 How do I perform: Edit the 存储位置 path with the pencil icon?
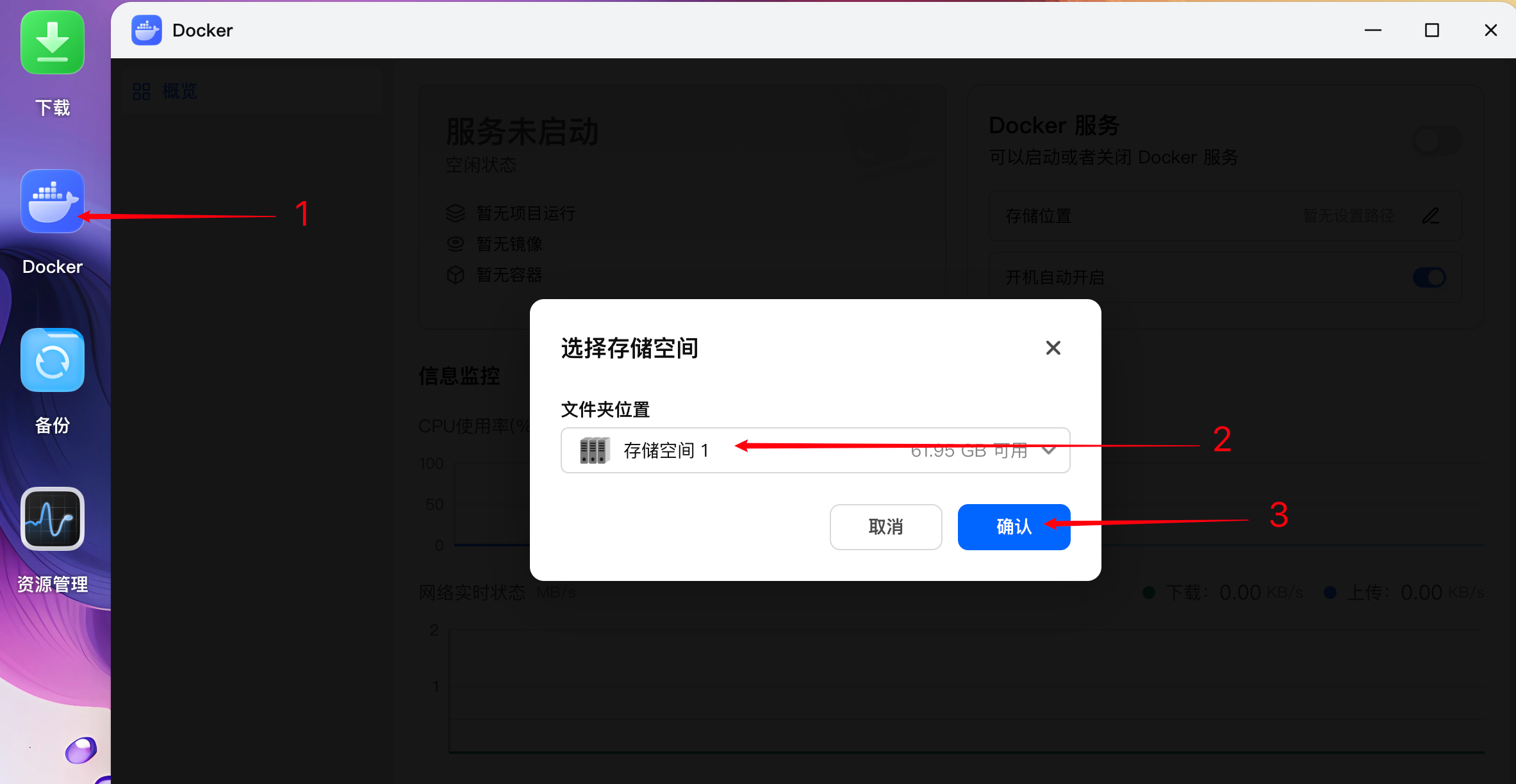[1431, 216]
